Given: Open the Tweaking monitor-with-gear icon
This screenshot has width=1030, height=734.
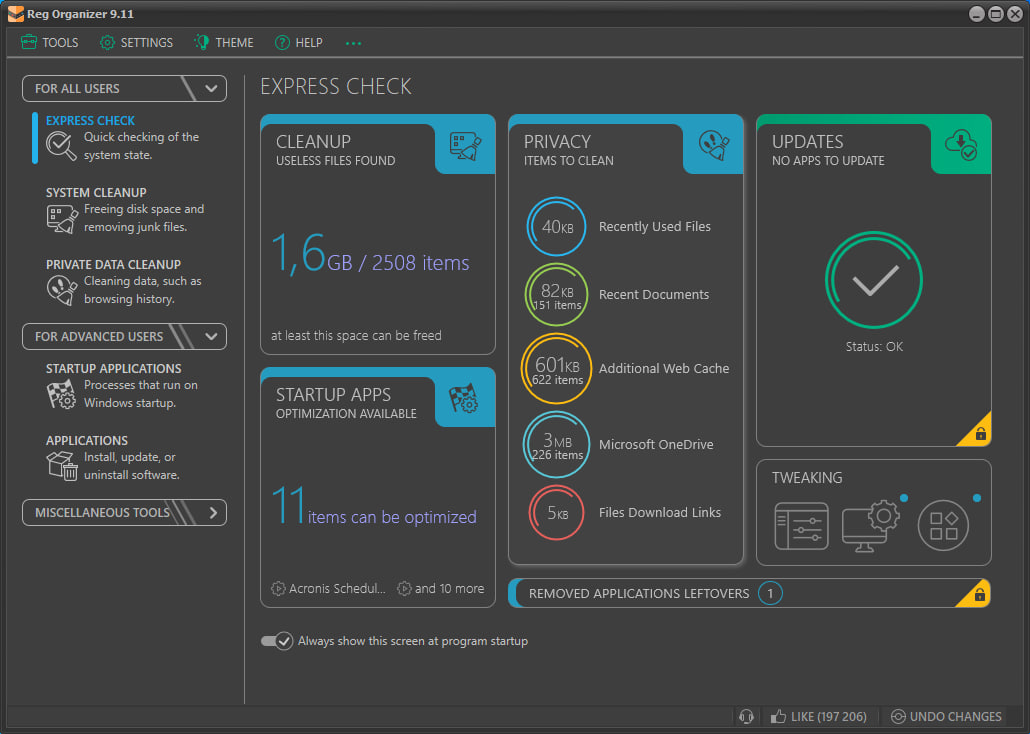Looking at the screenshot, I should pos(872,526).
